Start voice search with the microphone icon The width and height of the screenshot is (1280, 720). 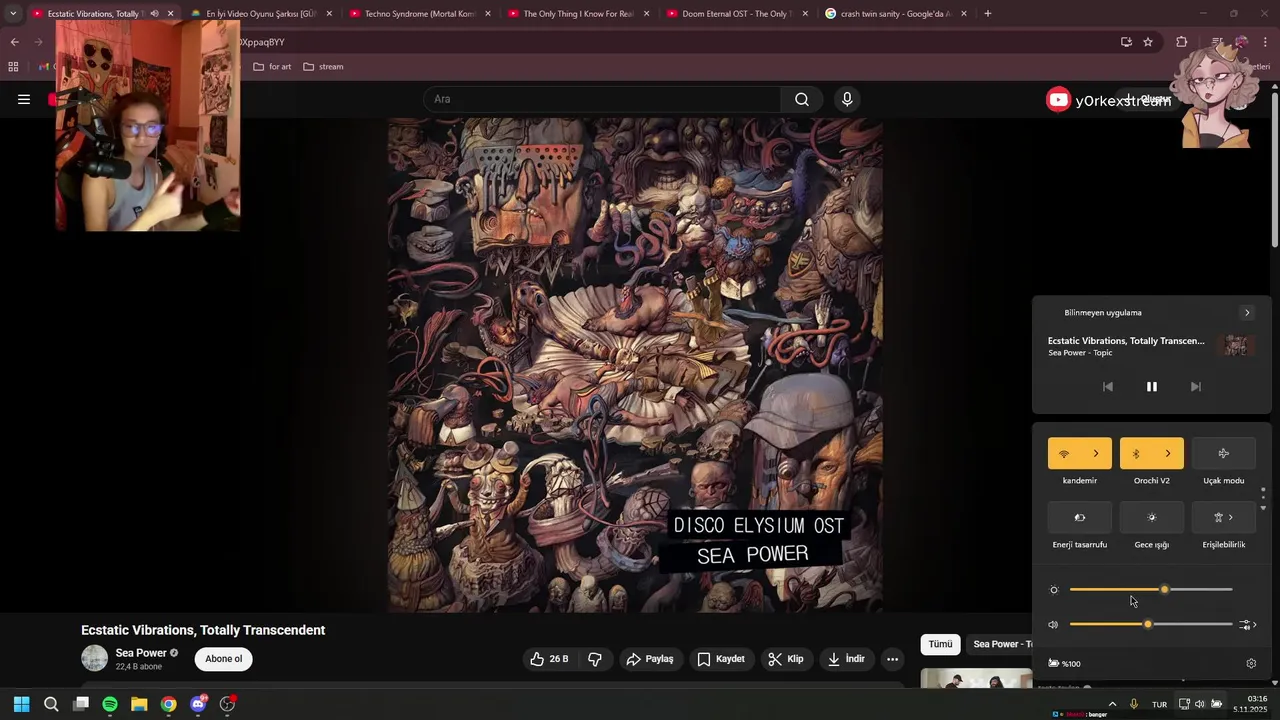pyautogui.click(x=847, y=99)
